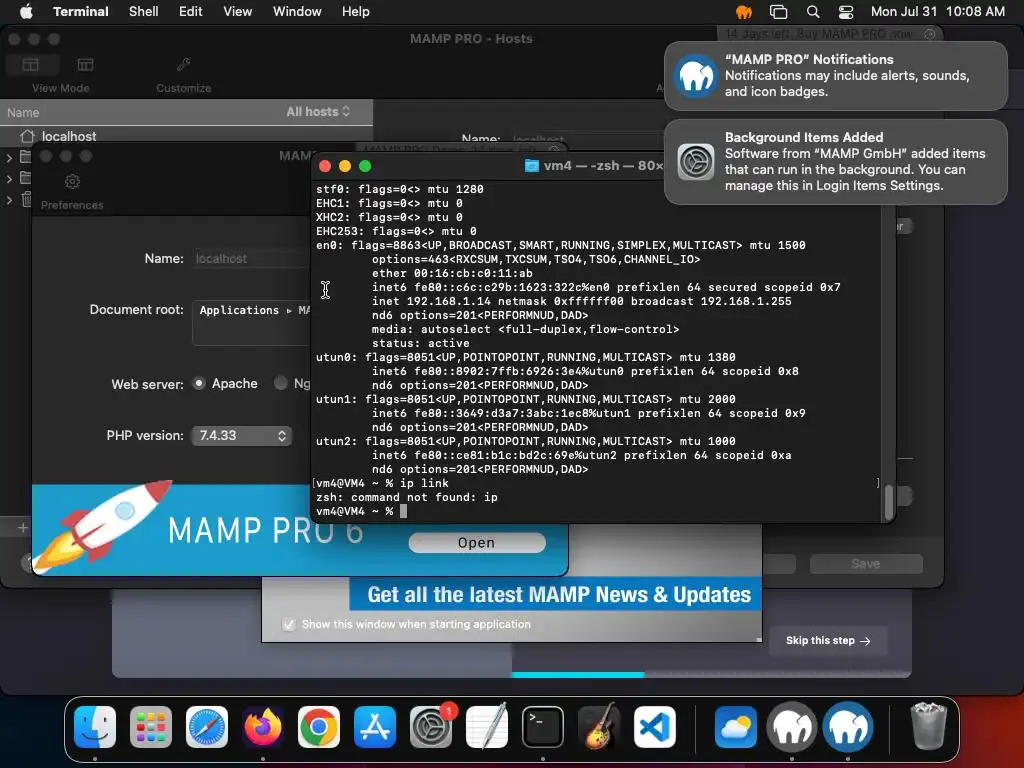Launch Safari from the Dock

click(207, 727)
